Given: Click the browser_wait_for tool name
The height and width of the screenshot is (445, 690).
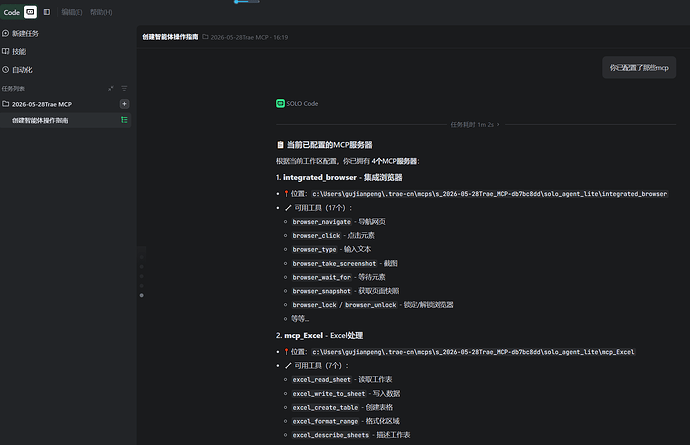Looking at the screenshot, I should point(322,277).
